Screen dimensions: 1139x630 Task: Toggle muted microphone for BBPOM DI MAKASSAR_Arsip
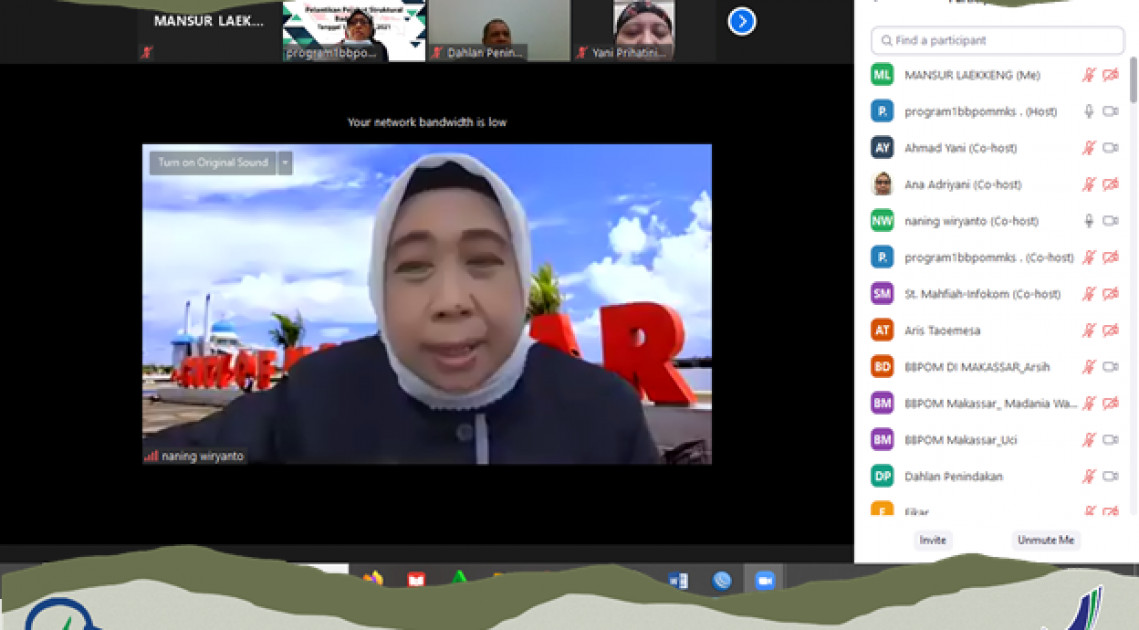point(1088,366)
